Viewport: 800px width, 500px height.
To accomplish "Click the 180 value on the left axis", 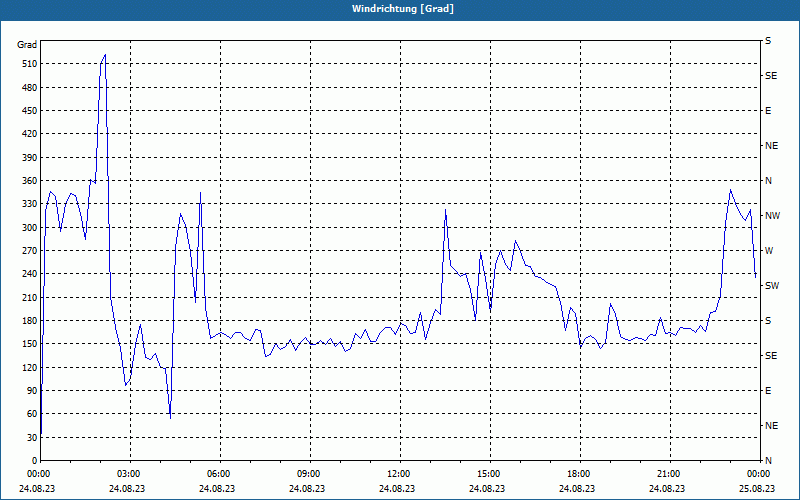I will (30, 320).
